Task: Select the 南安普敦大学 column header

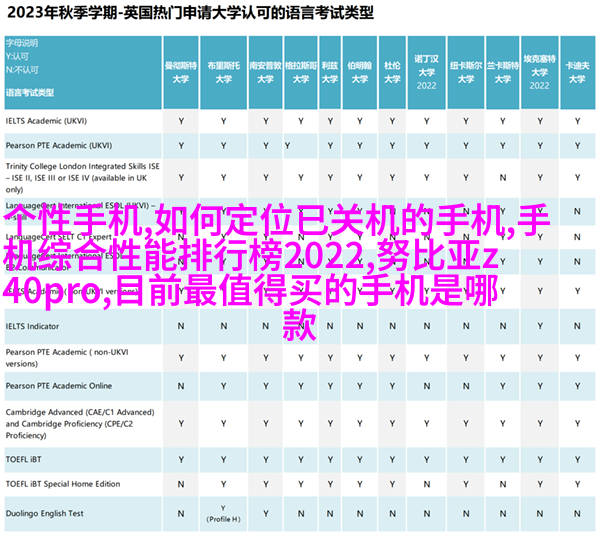Action: pos(266,73)
